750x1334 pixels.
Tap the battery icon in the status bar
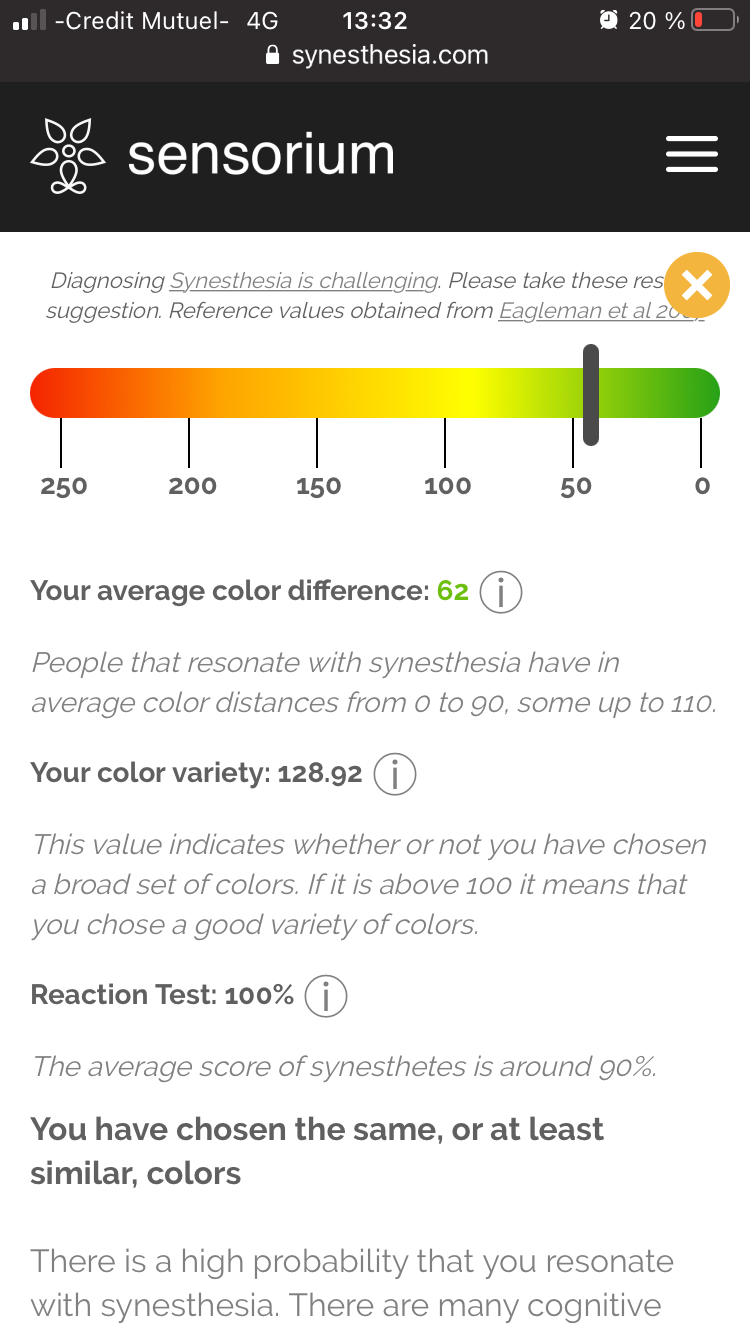713,20
